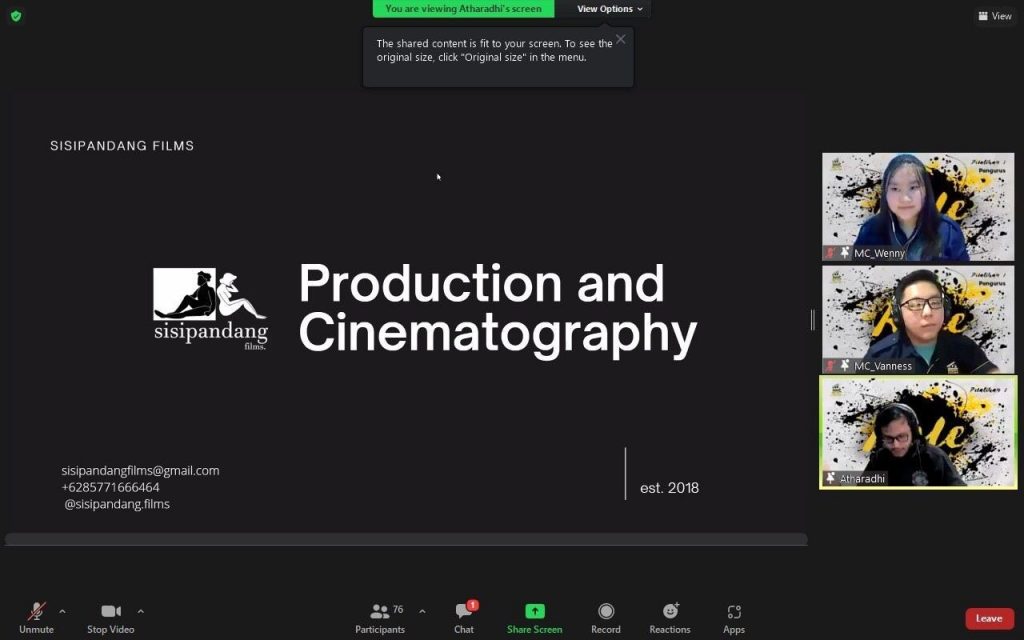Open the Reactions menu

[x=670, y=618]
